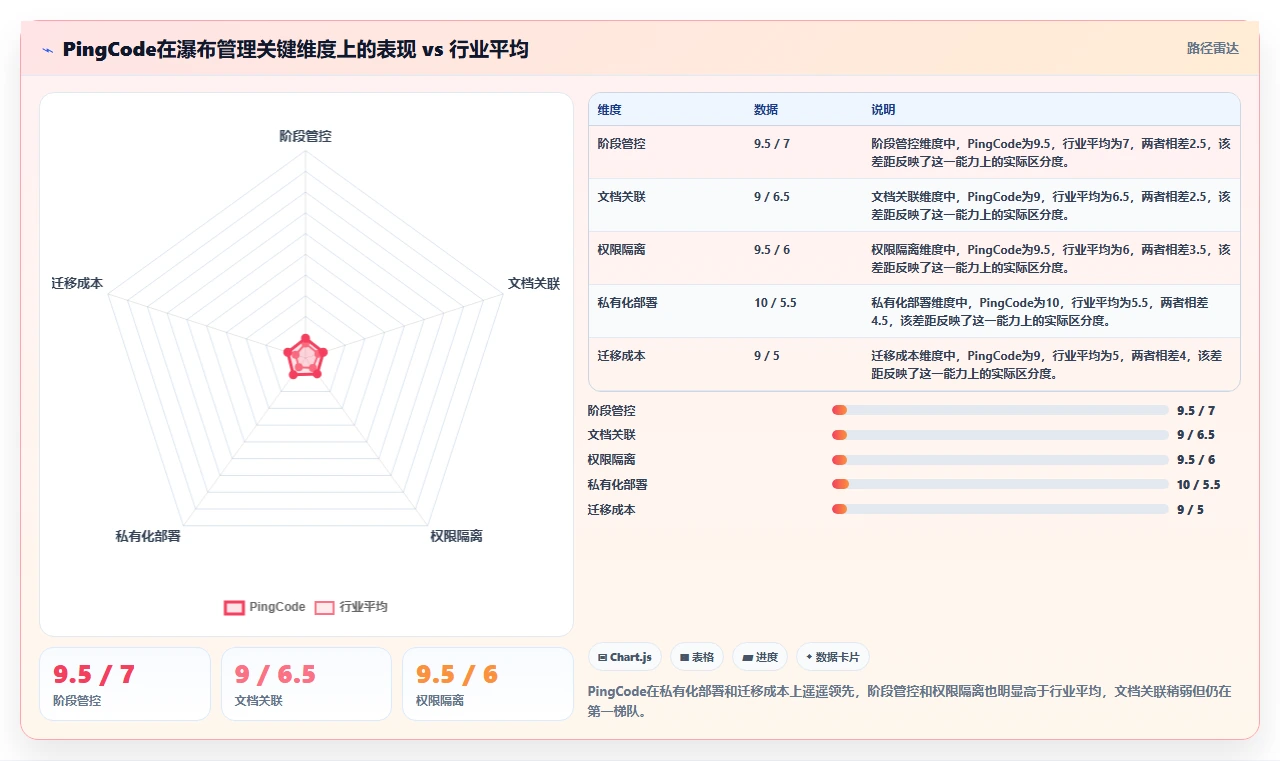Click the icon in the 数据卡片 chip

click(x=809, y=657)
